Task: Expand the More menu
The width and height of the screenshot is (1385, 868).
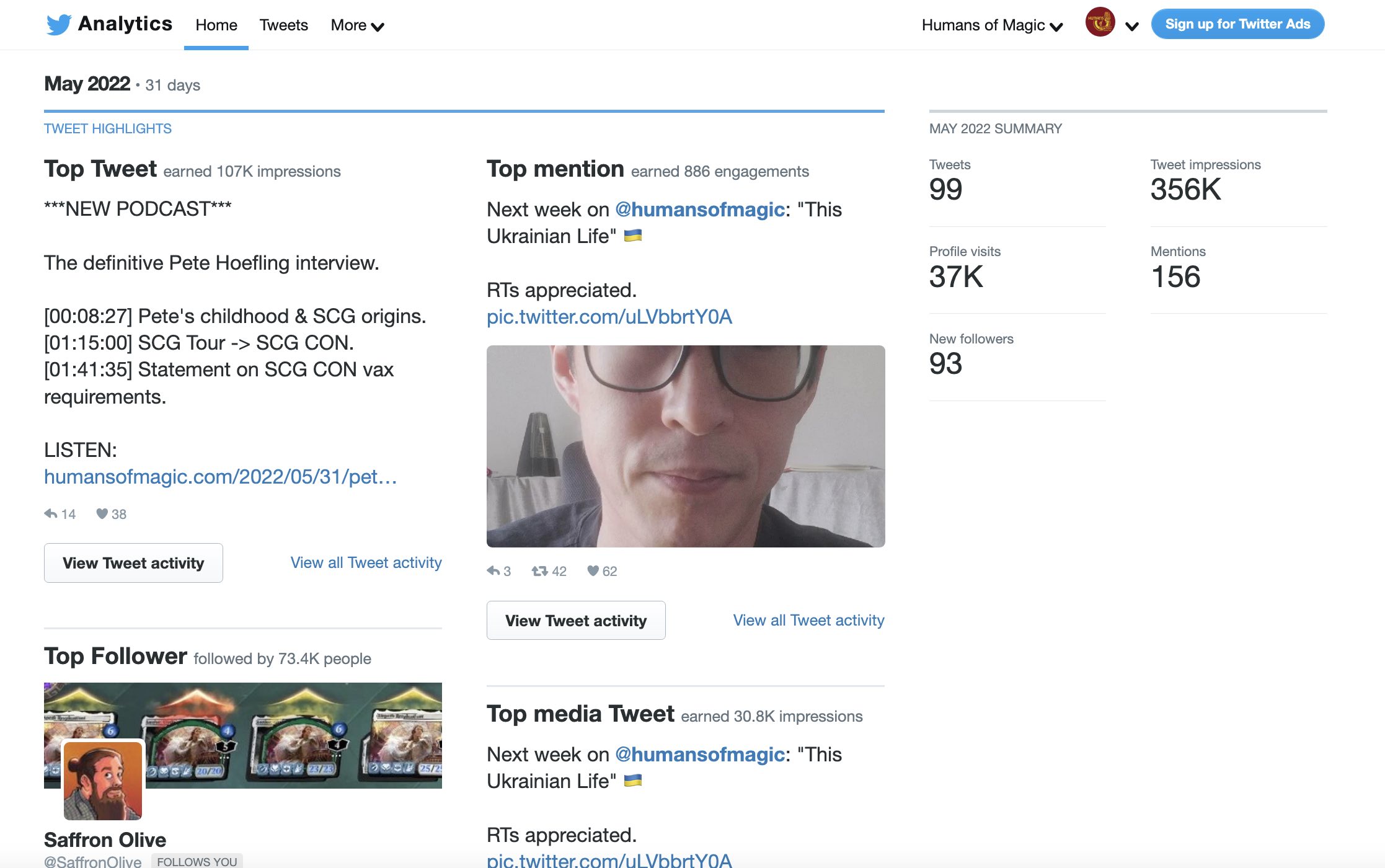Action: pos(357,25)
